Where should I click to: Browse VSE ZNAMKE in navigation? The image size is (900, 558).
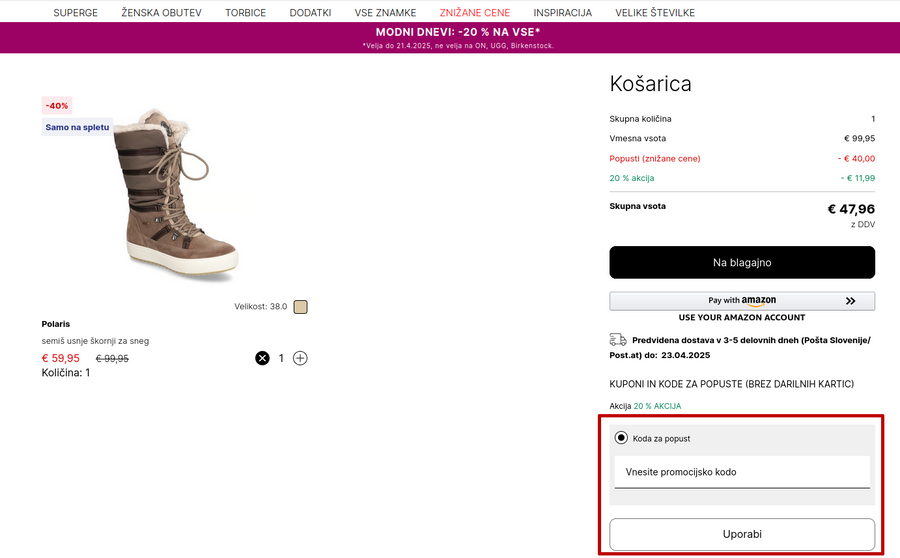point(385,13)
